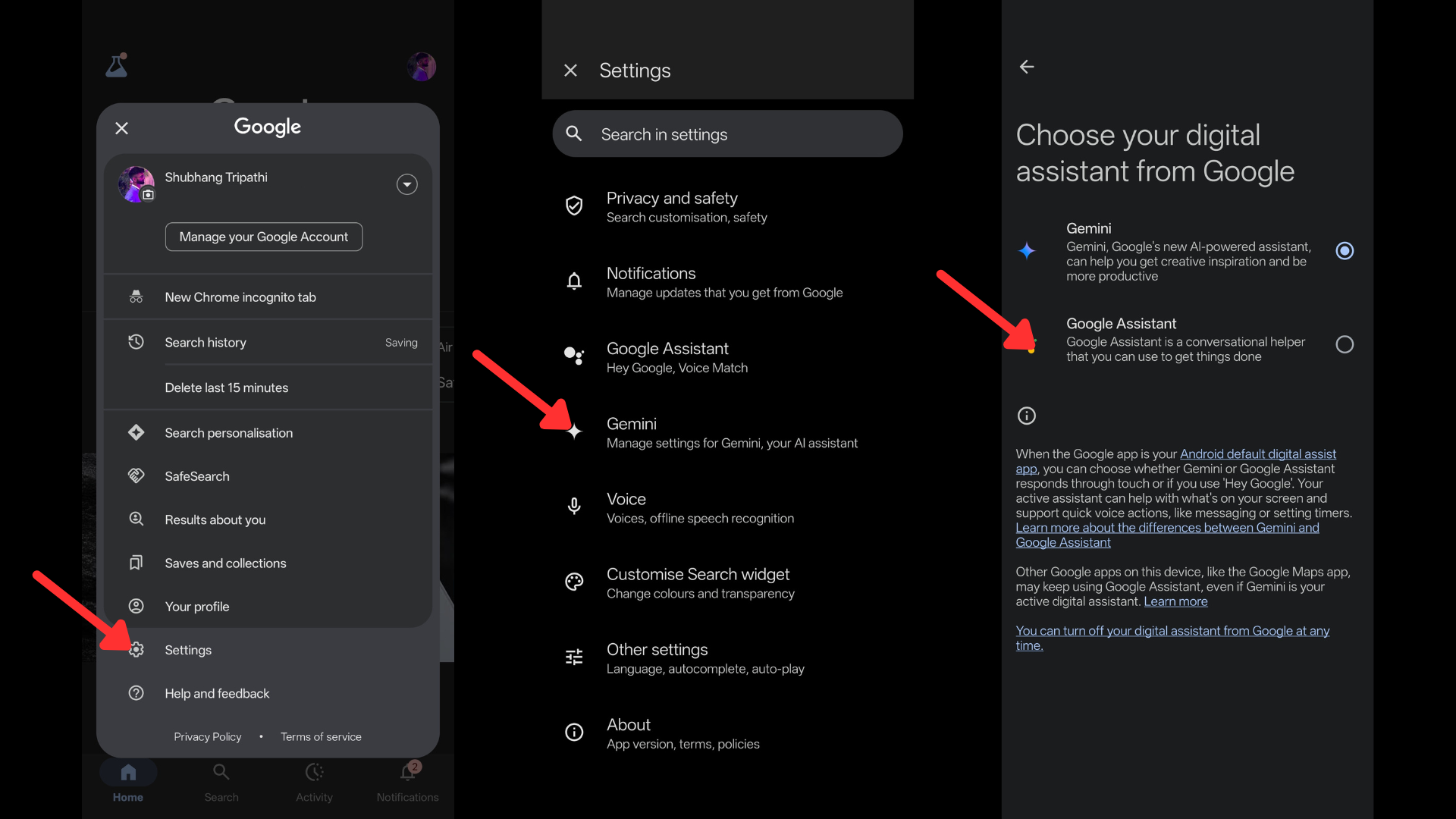Open Voice settings
Viewport: 1456px width, 819px height.
coord(727,507)
